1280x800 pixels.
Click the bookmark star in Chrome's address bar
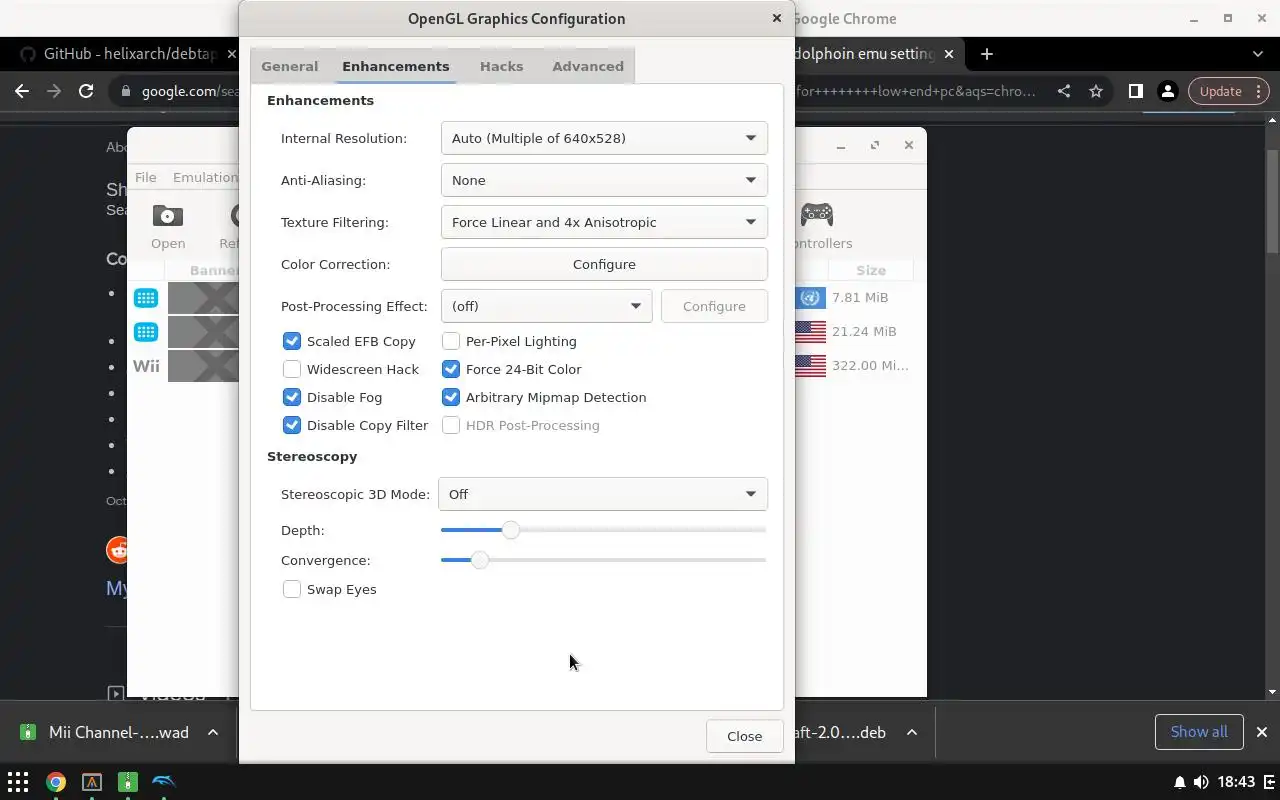point(1096,91)
